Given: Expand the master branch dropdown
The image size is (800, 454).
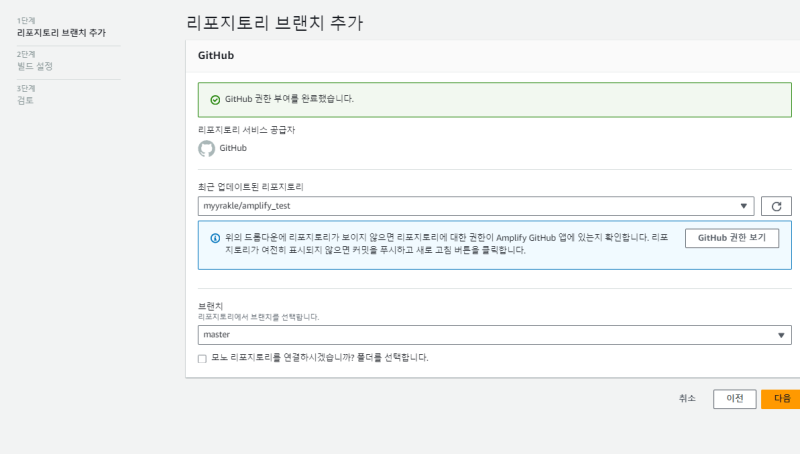Looking at the screenshot, I should [x=494, y=335].
